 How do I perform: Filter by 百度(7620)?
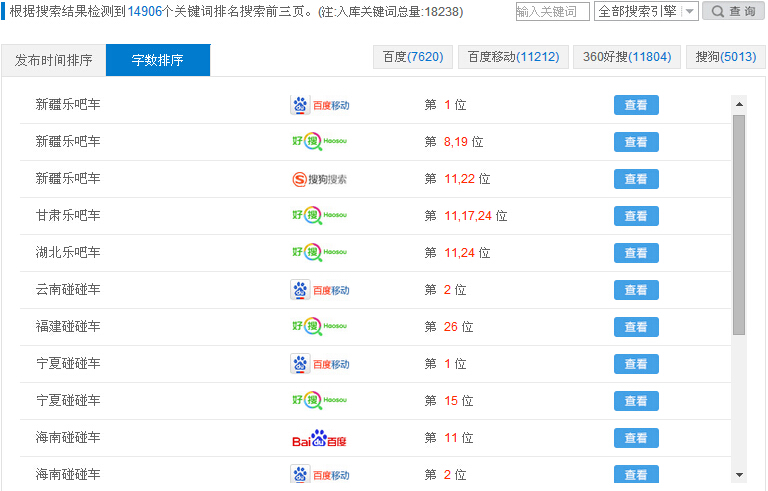pyautogui.click(x=413, y=57)
